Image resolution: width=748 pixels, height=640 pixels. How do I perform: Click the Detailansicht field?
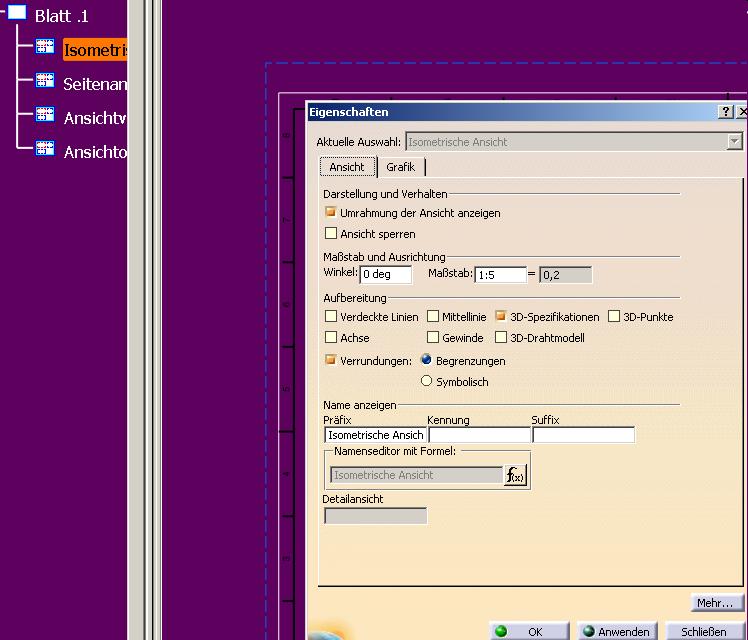(375, 516)
